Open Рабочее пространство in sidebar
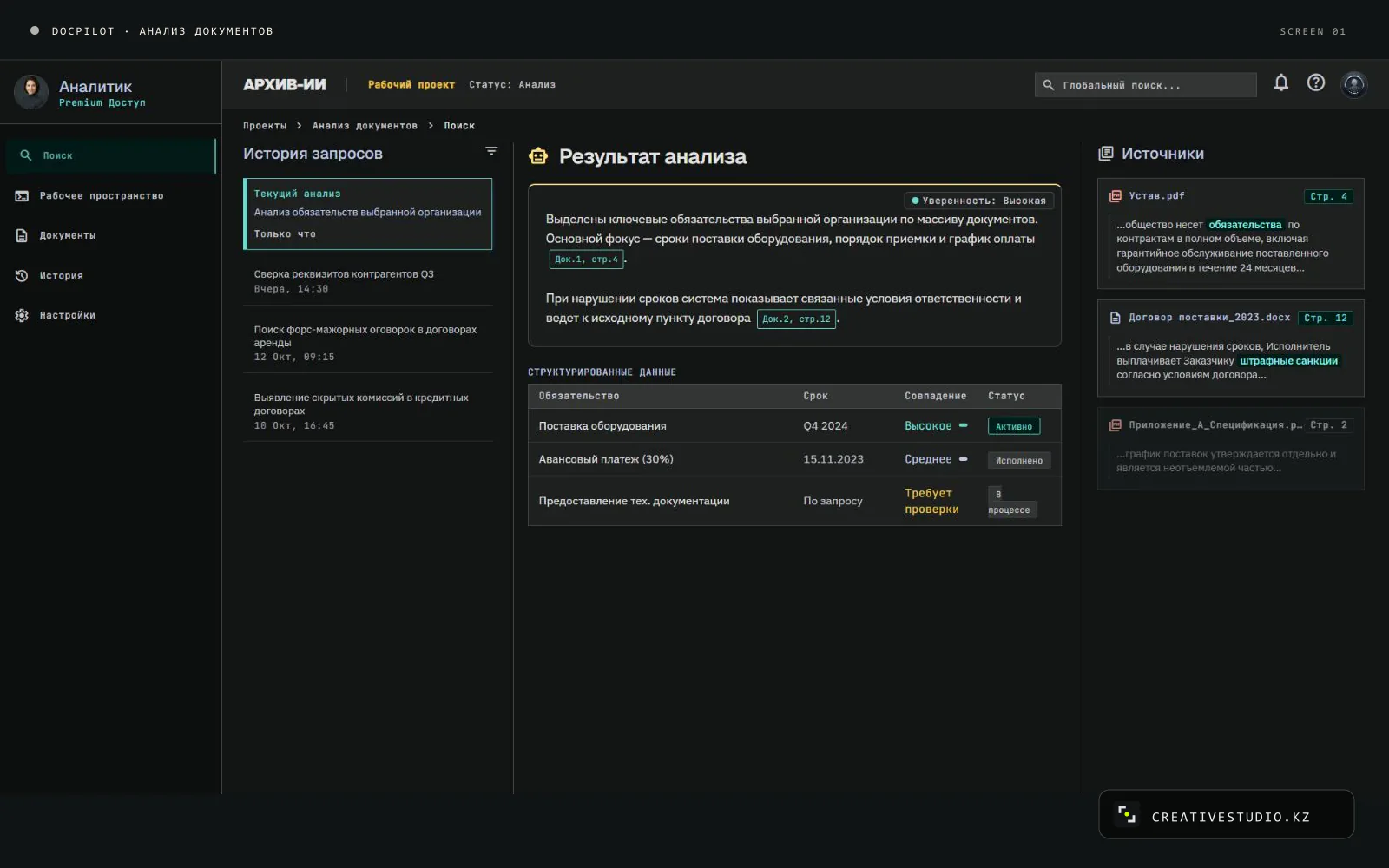1389x868 pixels. (111, 196)
